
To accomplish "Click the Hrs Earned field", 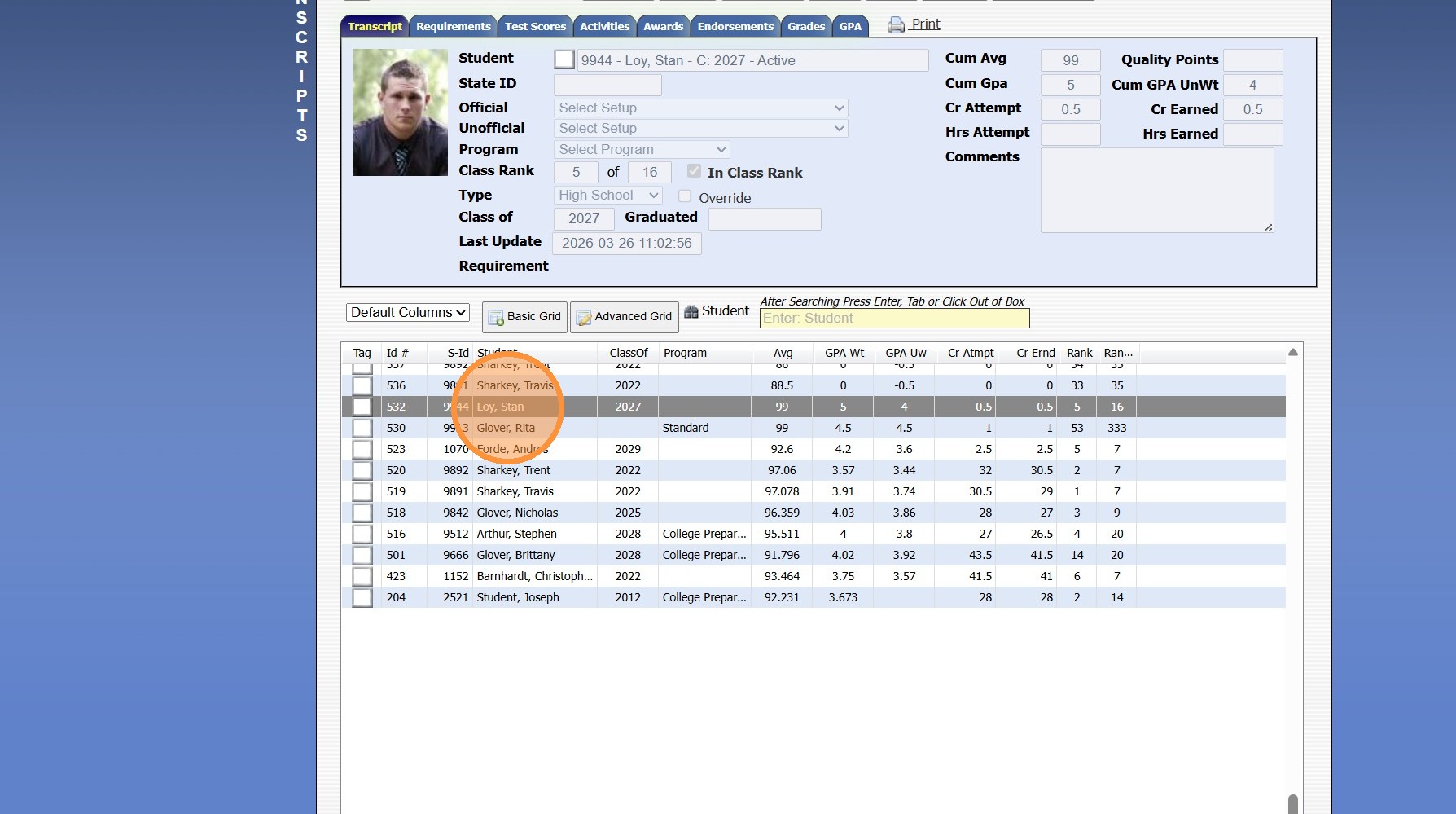I will (x=1252, y=134).
